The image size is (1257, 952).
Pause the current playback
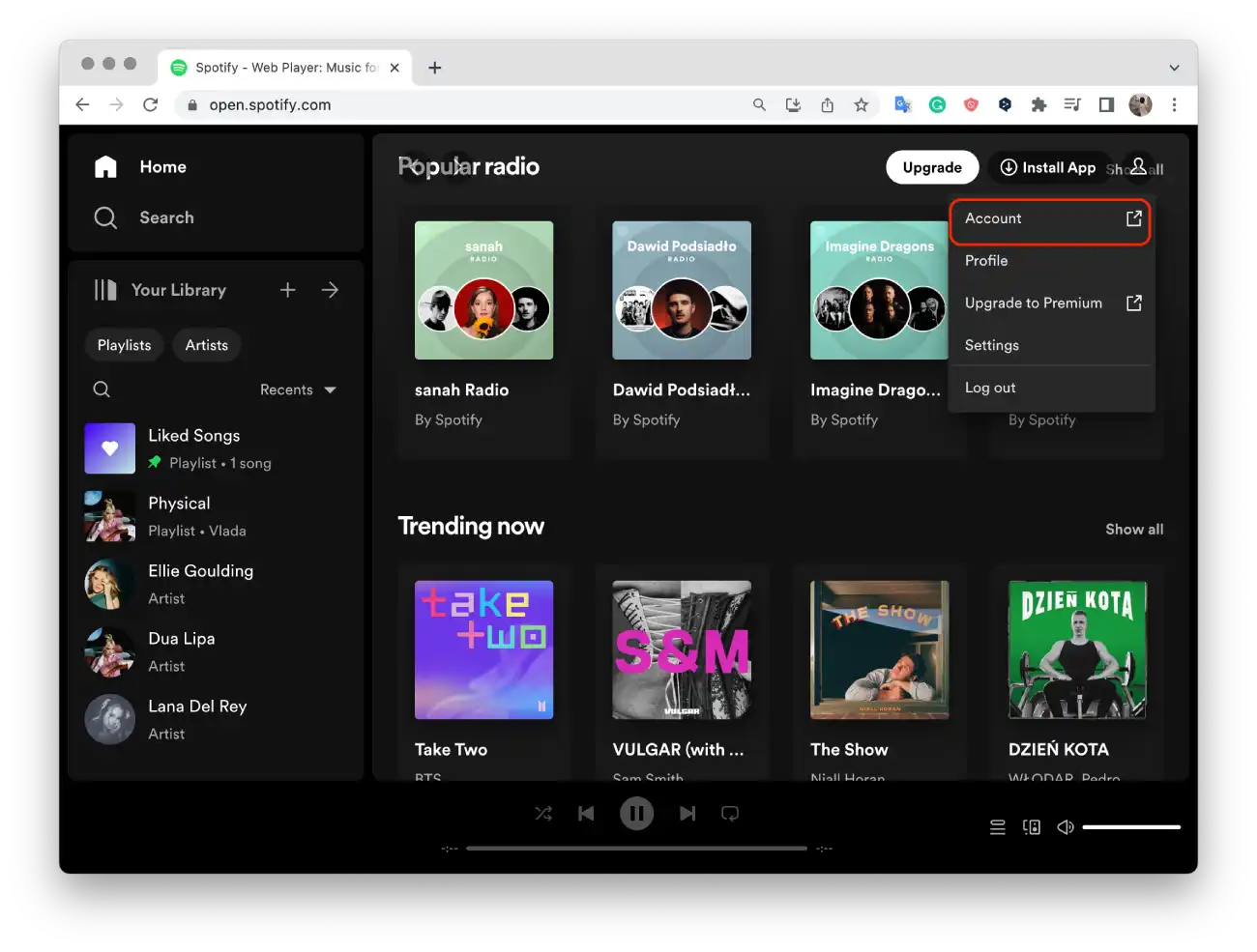click(x=636, y=814)
